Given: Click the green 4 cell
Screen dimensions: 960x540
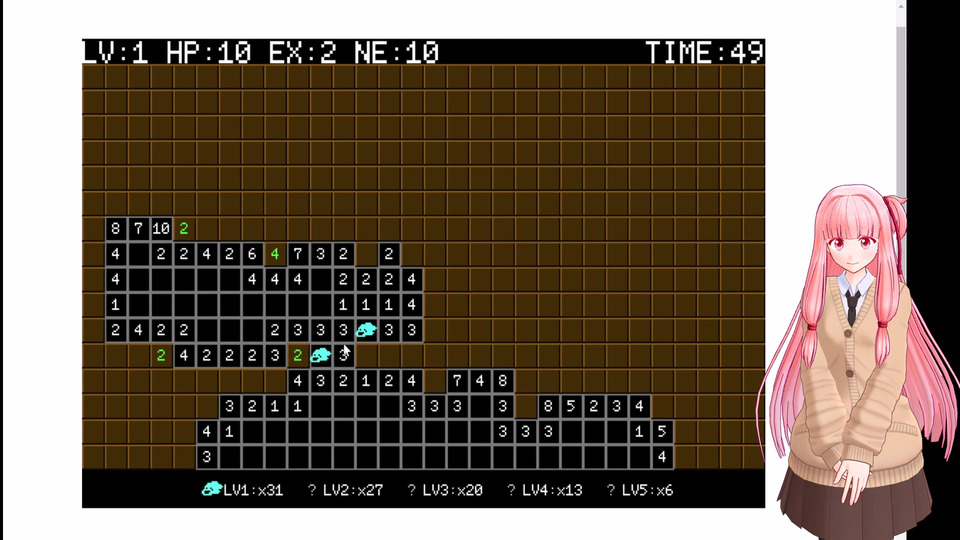Looking at the screenshot, I should point(275,254).
